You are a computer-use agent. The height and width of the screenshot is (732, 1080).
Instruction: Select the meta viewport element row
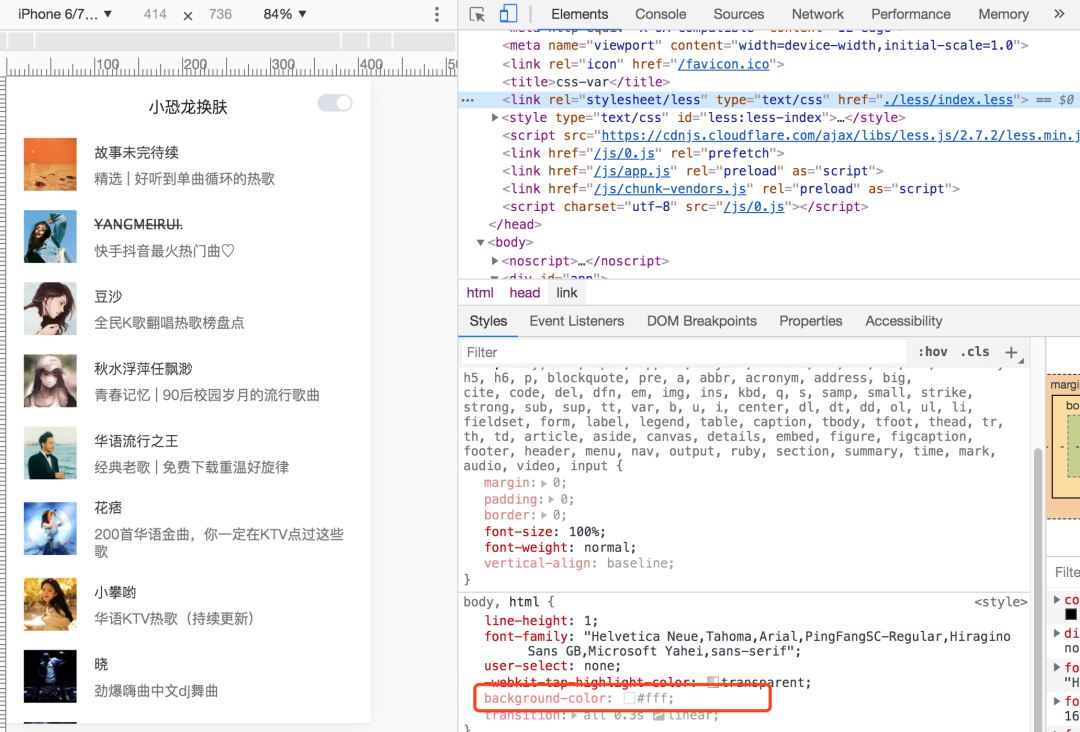(765, 46)
